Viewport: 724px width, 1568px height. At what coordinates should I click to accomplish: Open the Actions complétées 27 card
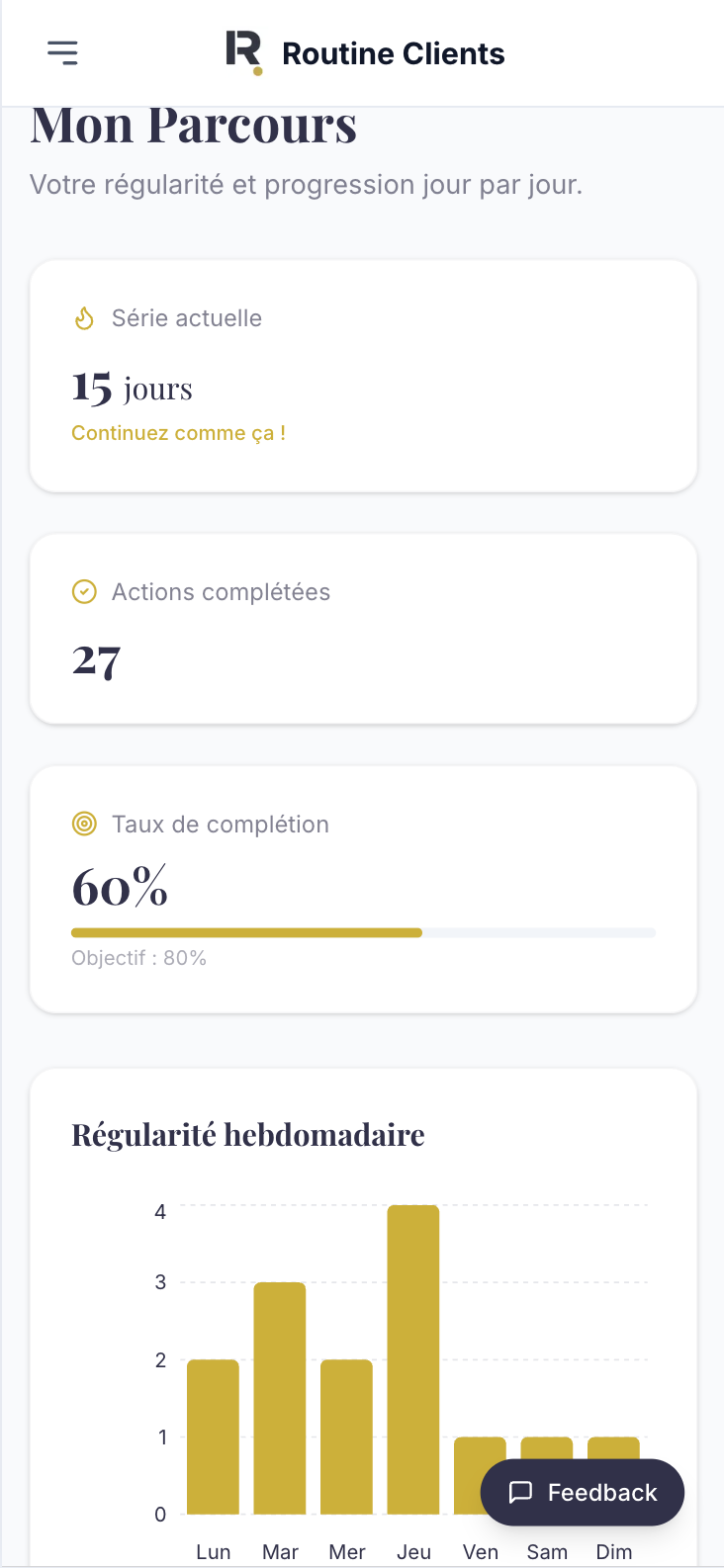[x=363, y=629]
